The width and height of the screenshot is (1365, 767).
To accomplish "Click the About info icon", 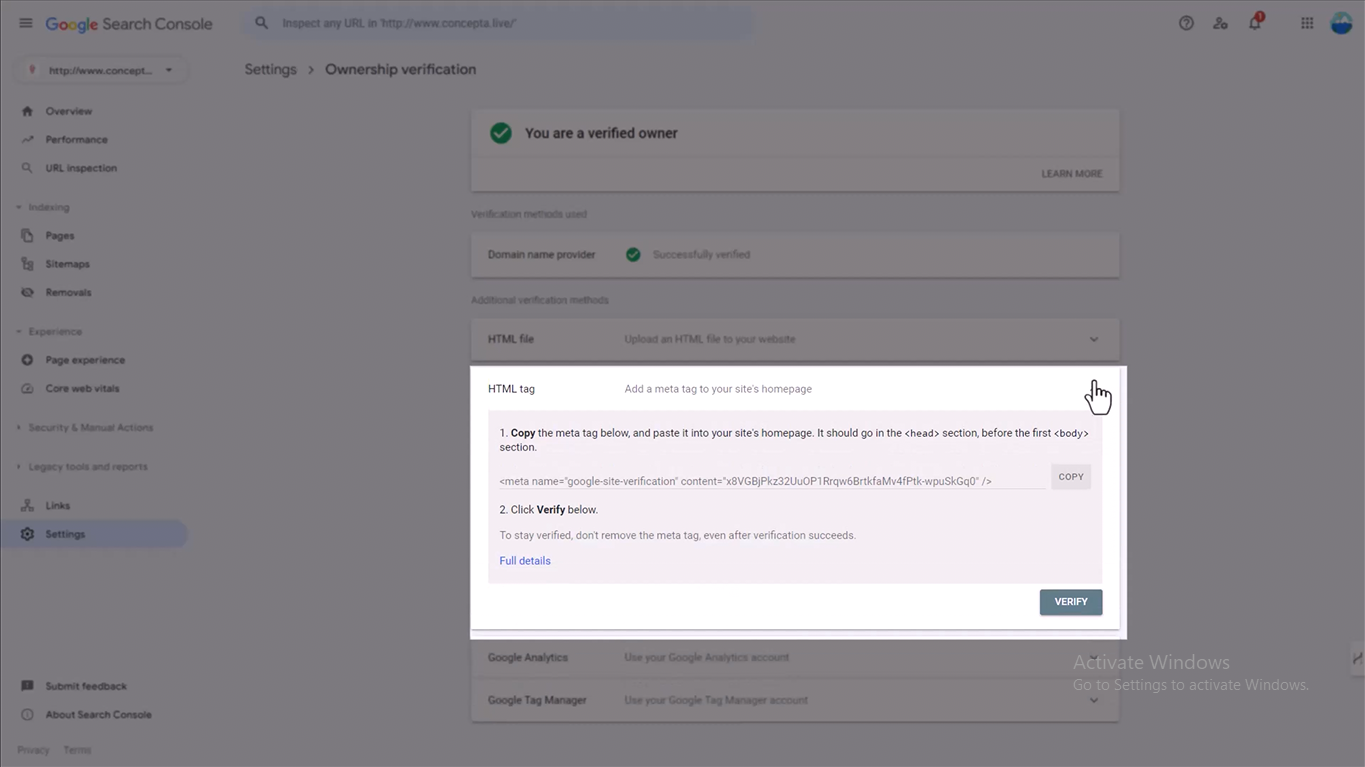I will tap(27, 715).
